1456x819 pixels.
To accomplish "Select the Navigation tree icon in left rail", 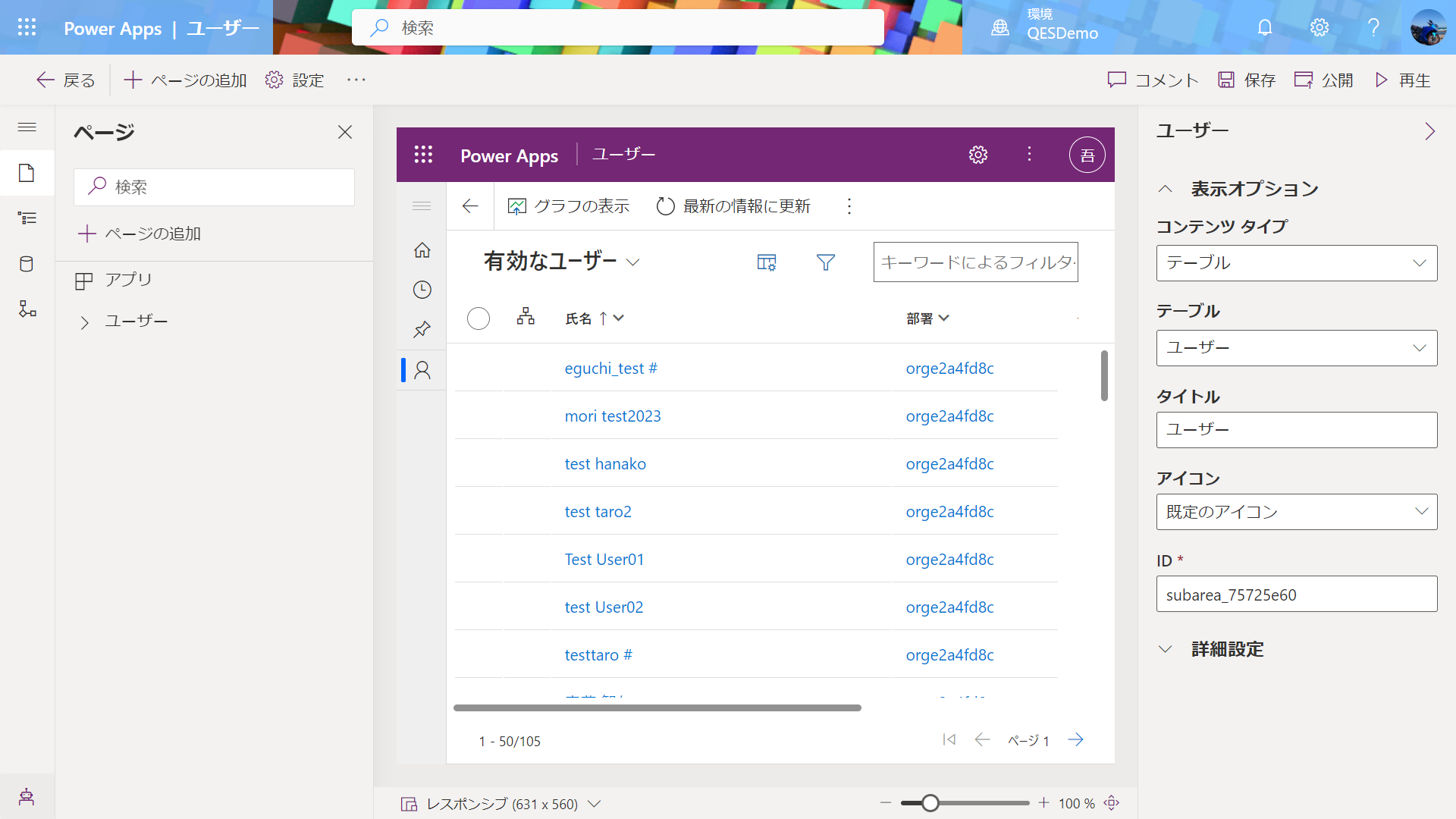I will point(27,218).
